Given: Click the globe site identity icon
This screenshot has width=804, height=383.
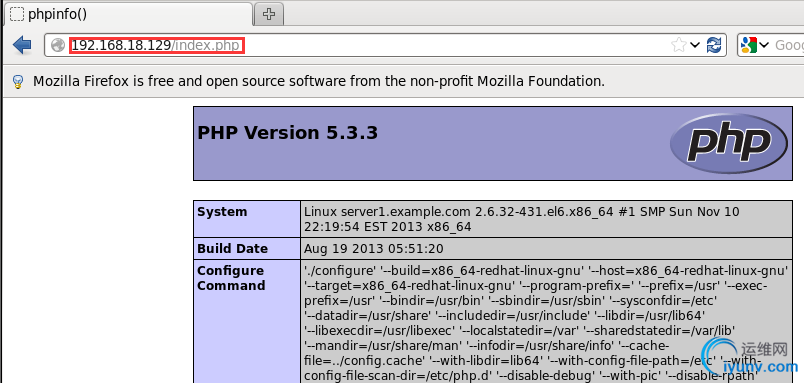Looking at the screenshot, I should [58, 45].
